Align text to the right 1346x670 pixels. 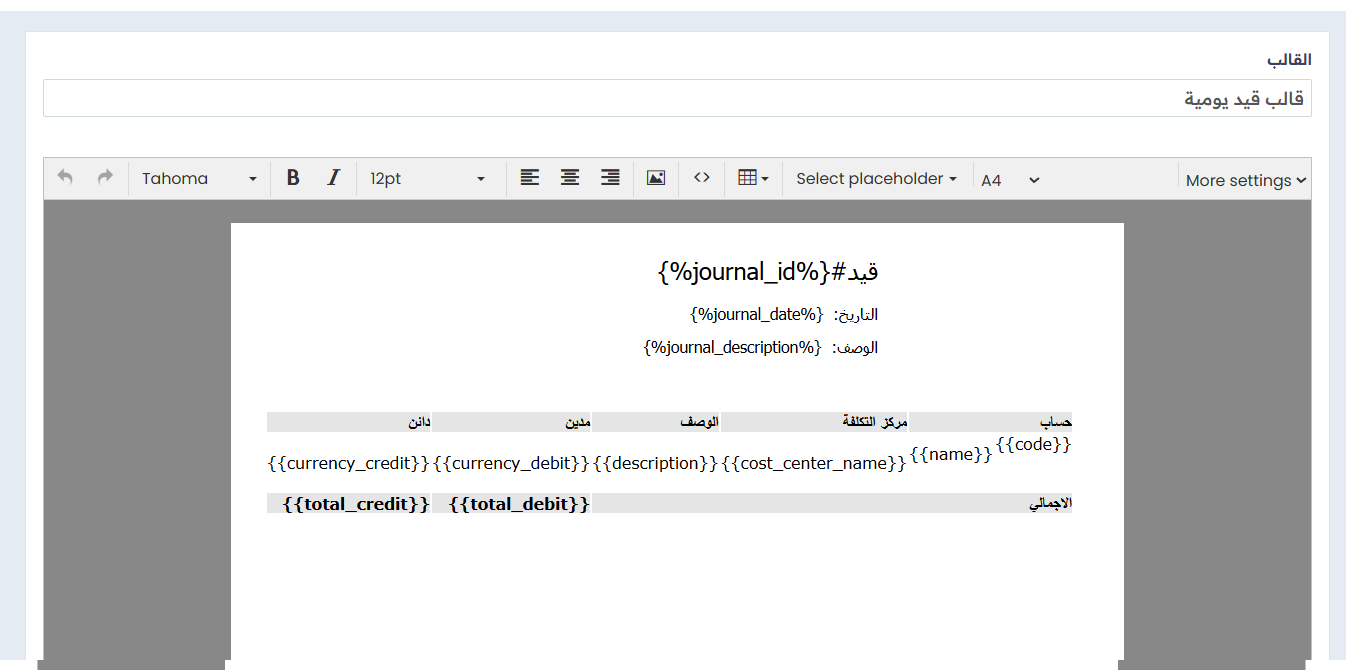click(x=610, y=178)
